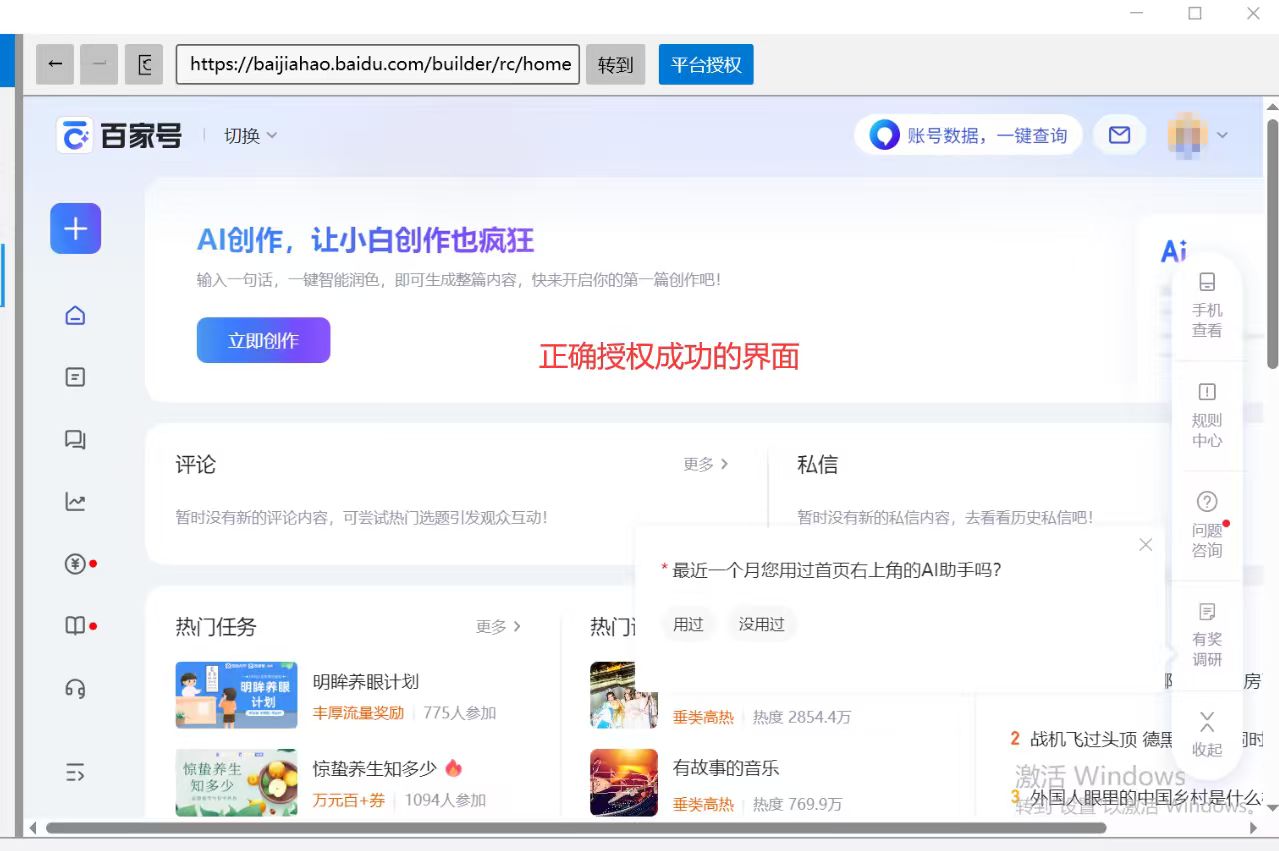The width and height of the screenshot is (1279, 851).
Task: Click the 立即创作 button
Action: [263, 340]
